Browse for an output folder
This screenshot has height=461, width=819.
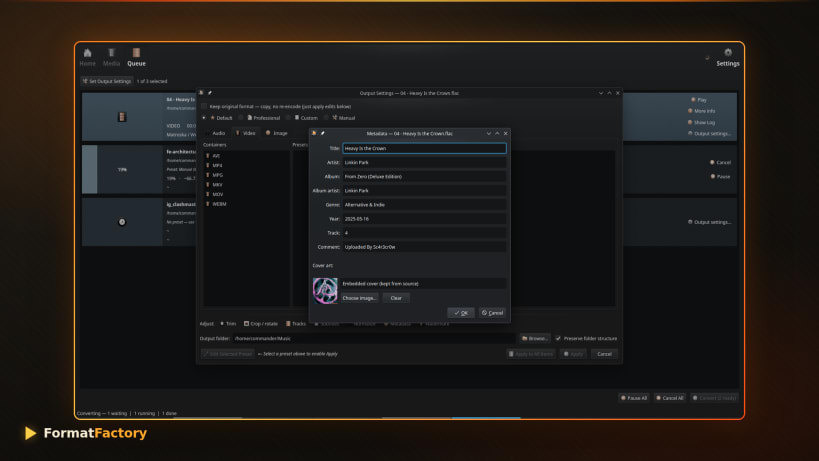(x=535, y=338)
